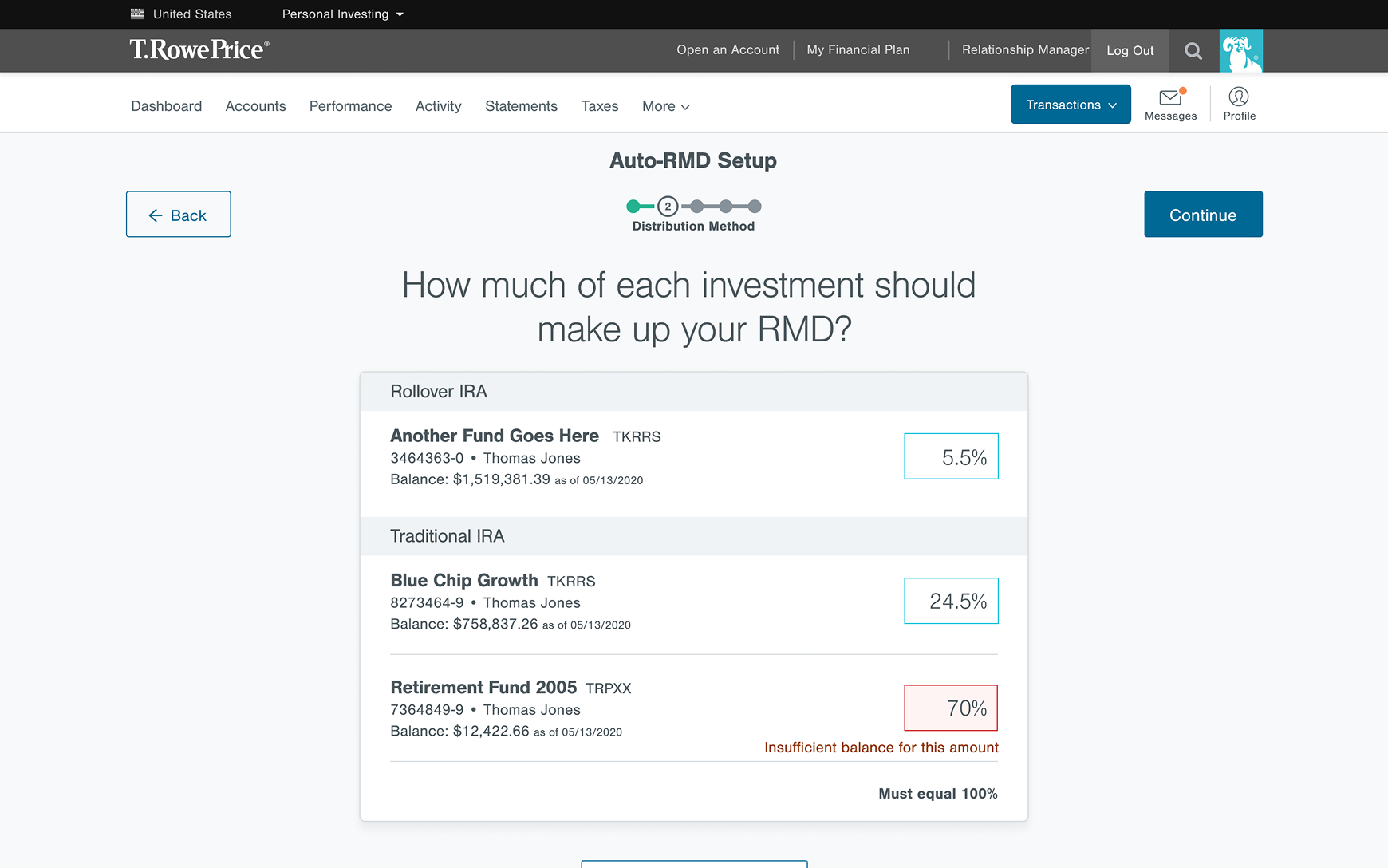1388x868 pixels.
Task: Click the Back button
Action: coord(179,214)
